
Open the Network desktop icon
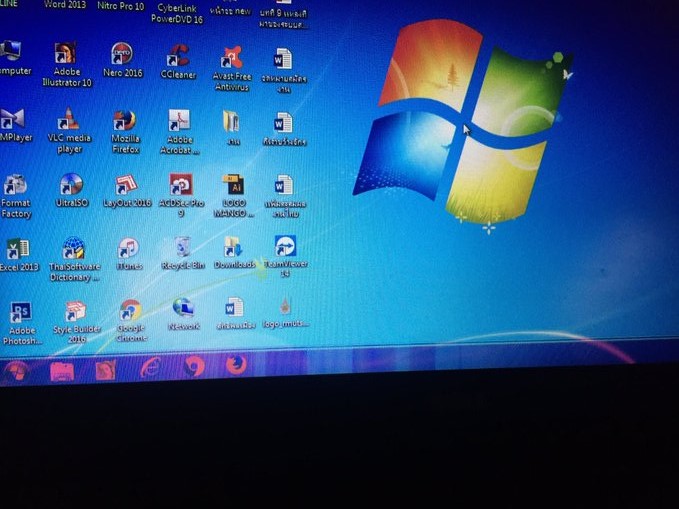[184, 308]
